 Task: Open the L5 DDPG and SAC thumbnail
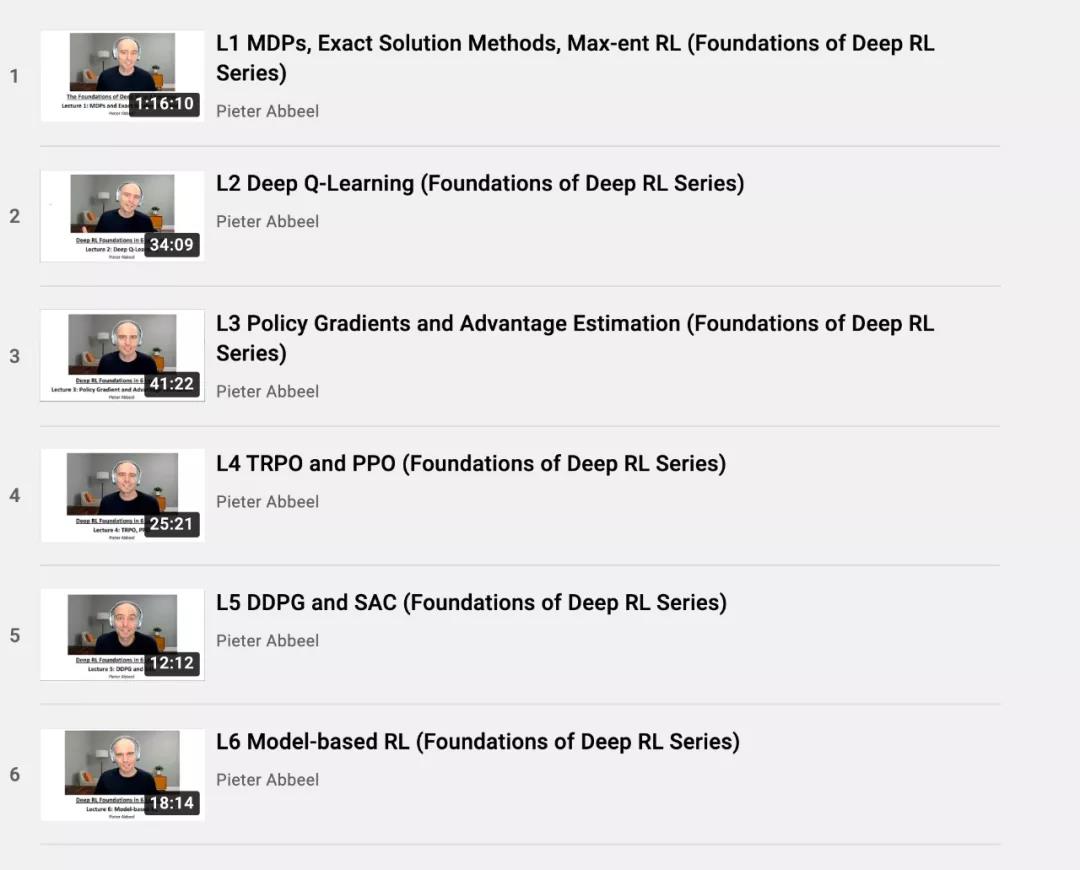(123, 634)
